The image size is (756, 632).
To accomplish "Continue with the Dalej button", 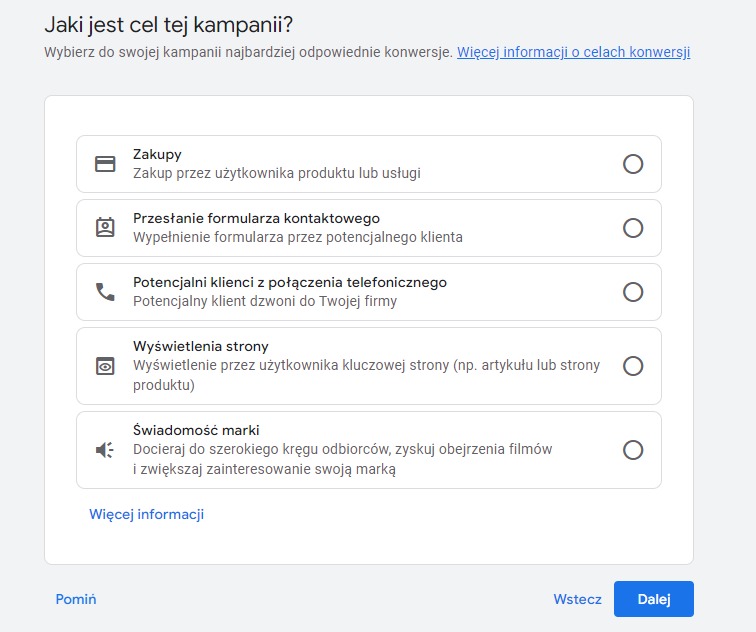I will tap(653, 599).
